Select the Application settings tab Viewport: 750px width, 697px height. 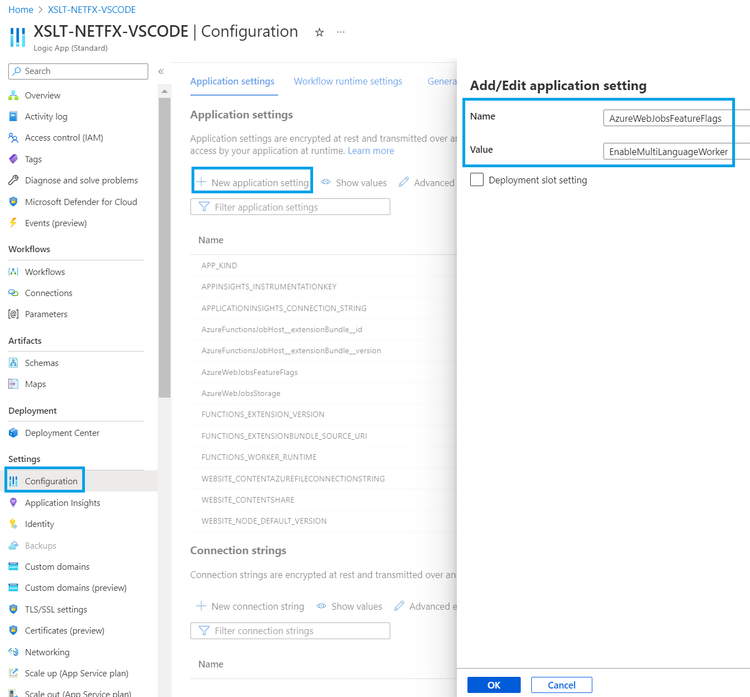click(x=232, y=81)
